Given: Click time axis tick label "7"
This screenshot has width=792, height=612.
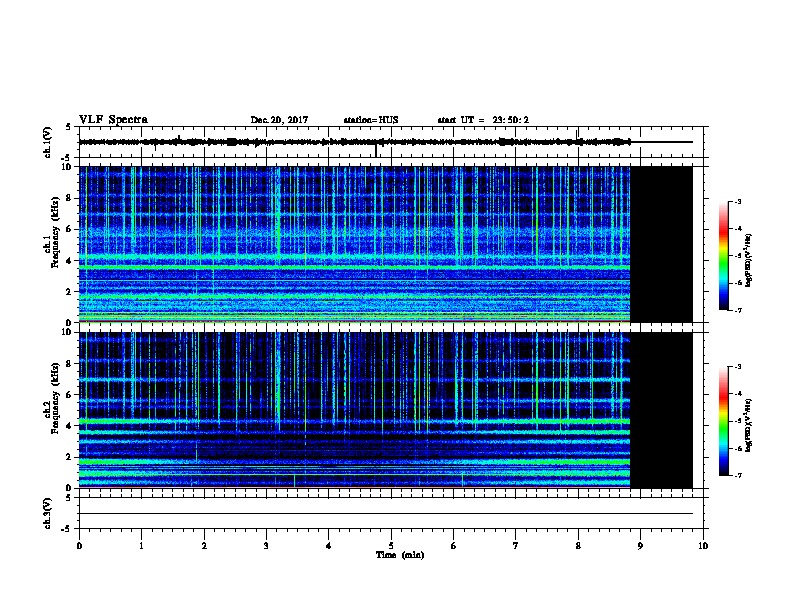Looking at the screenshot, I should coord(516,546).
